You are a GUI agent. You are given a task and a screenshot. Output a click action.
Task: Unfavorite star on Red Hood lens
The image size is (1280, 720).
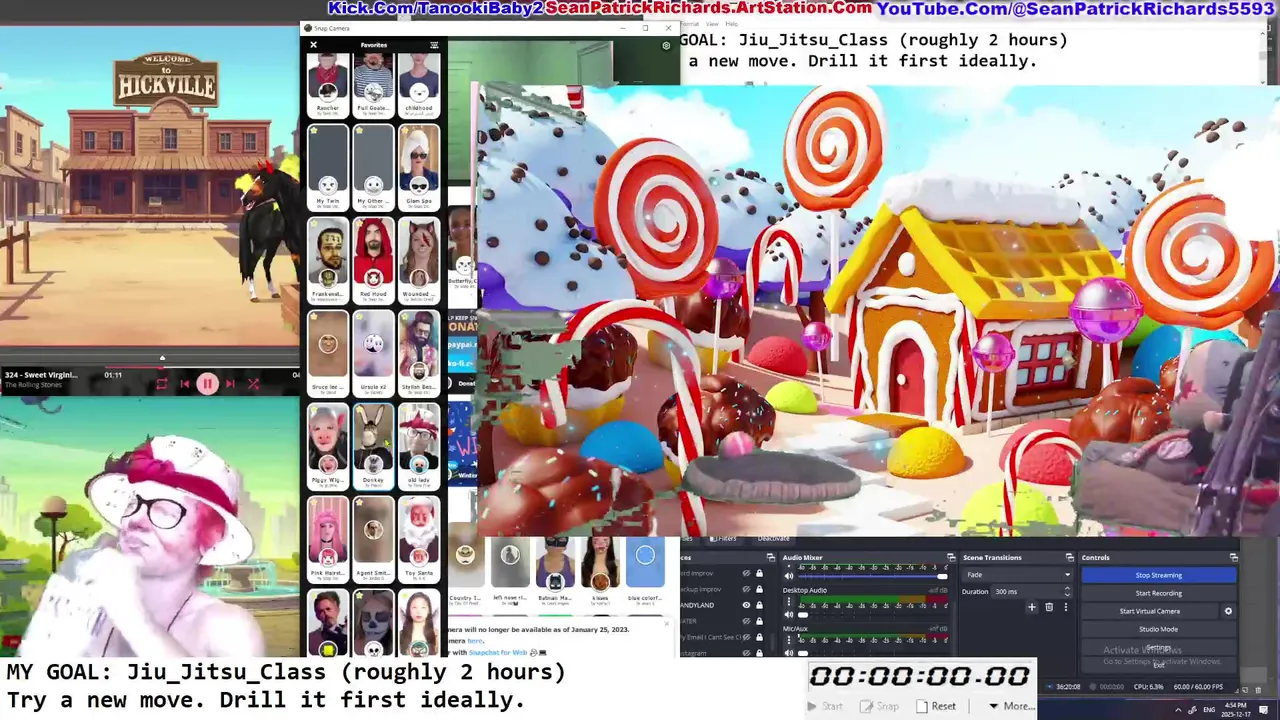coord(359,223)
